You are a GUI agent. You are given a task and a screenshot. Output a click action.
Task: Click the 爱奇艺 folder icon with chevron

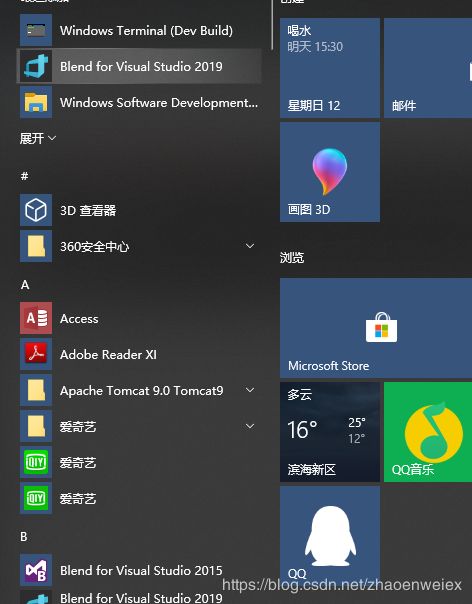click(x=36, y=426)
